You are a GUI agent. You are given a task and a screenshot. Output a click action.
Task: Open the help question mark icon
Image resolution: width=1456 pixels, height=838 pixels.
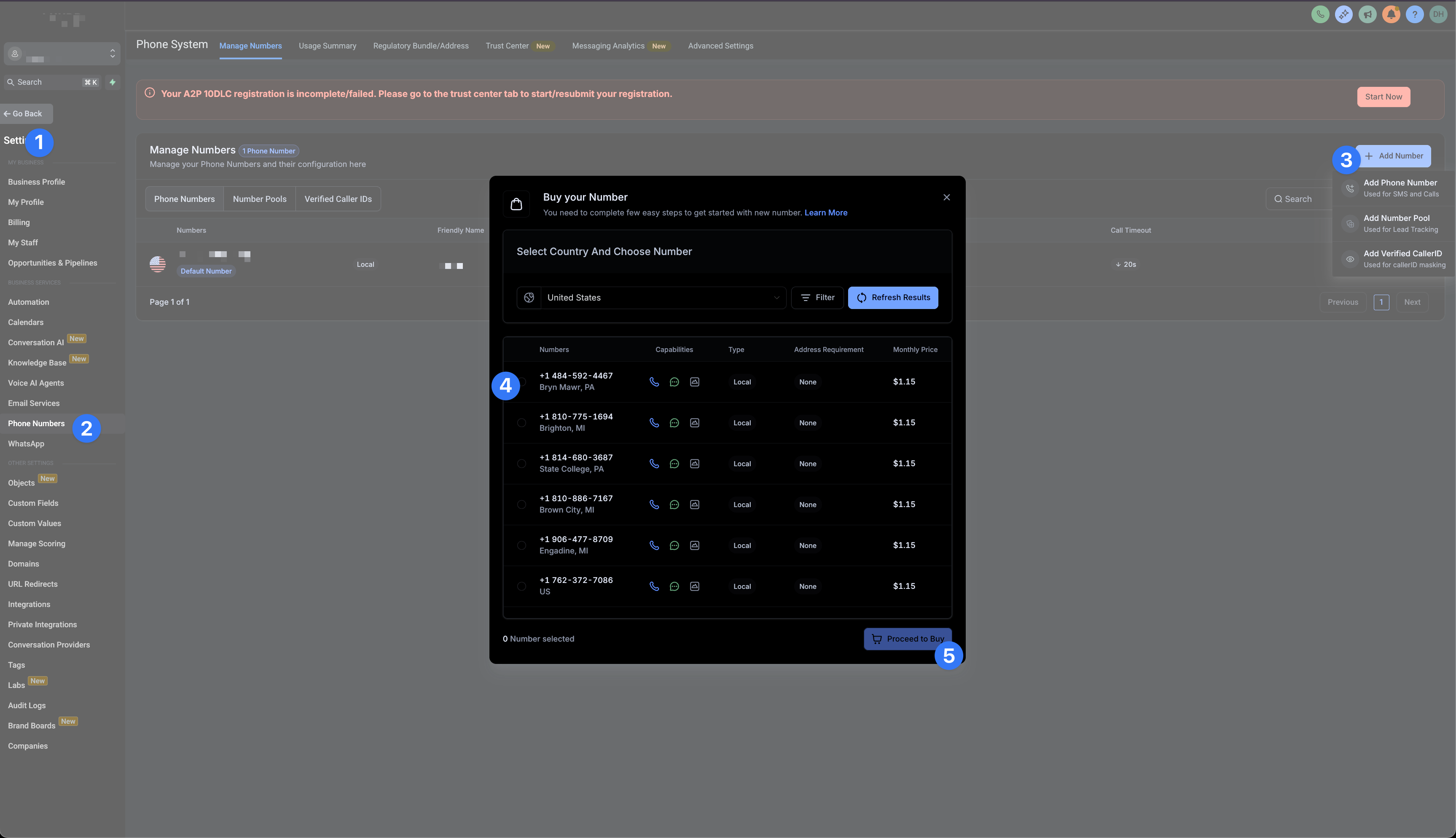coord(1415,14)
